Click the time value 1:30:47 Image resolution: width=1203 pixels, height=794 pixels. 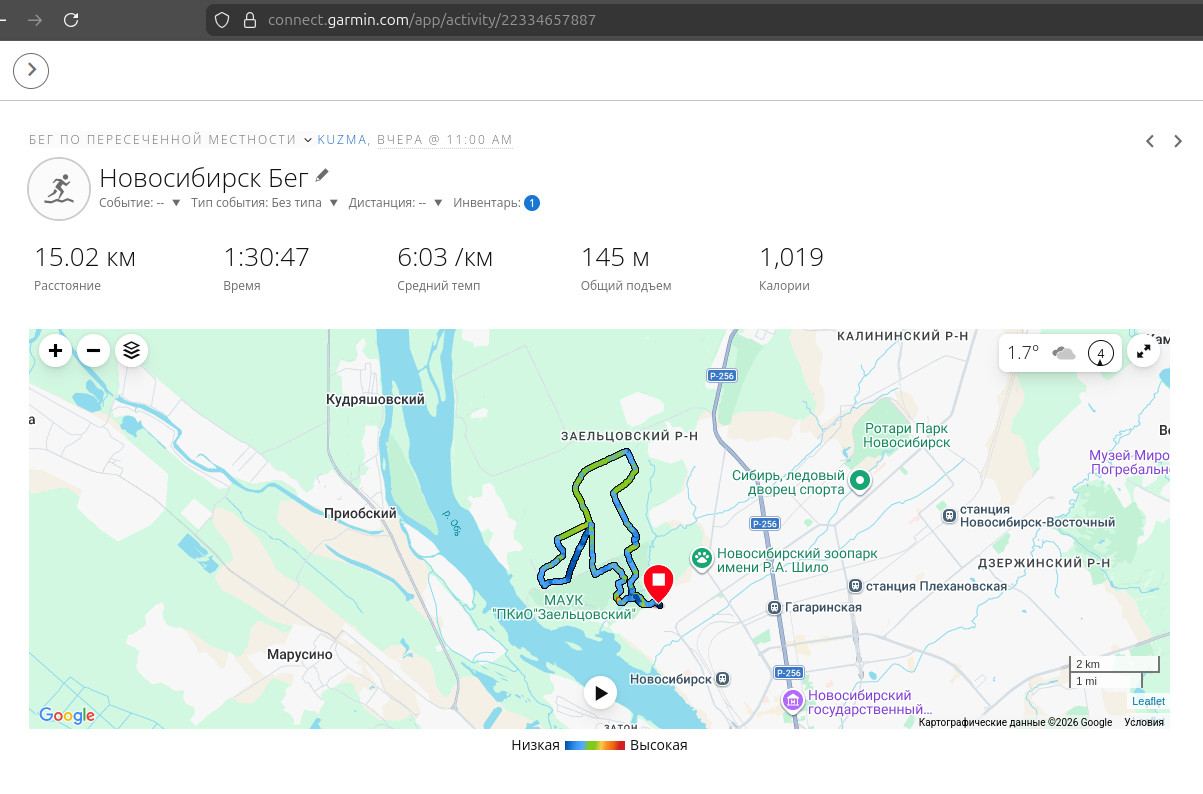(x=266, y=258)
